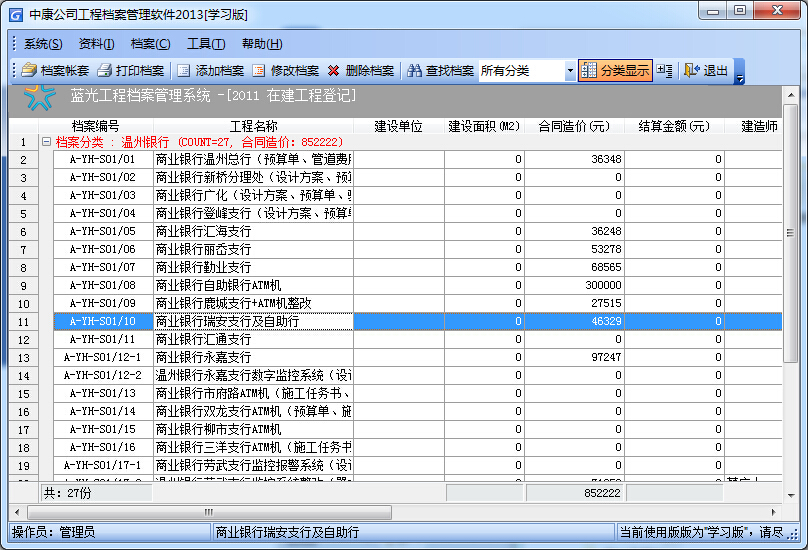Open the 工具(T) menu
Viewport: 808px width, 550px height.
coord(205,44)
